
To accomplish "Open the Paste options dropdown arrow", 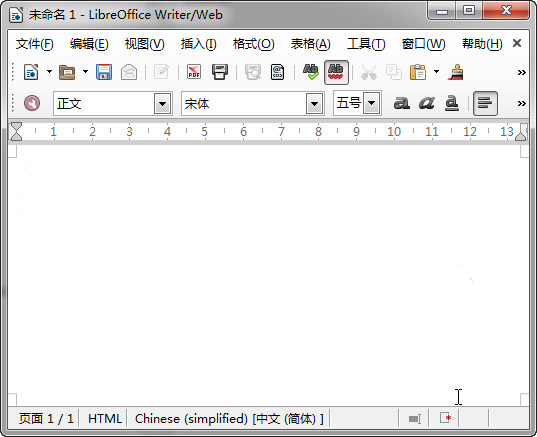I will tap(436, 72).
